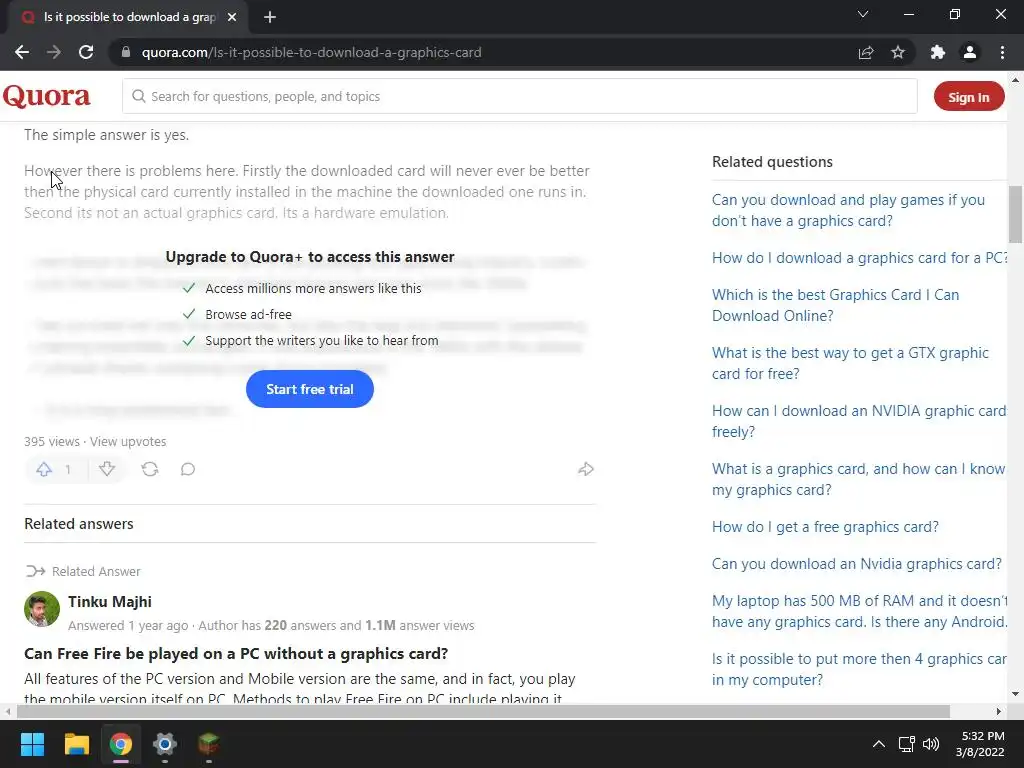Click Chrome icon in taskbar
The width and height of the screenshot is (1024, 768).
tap(121, 744)
